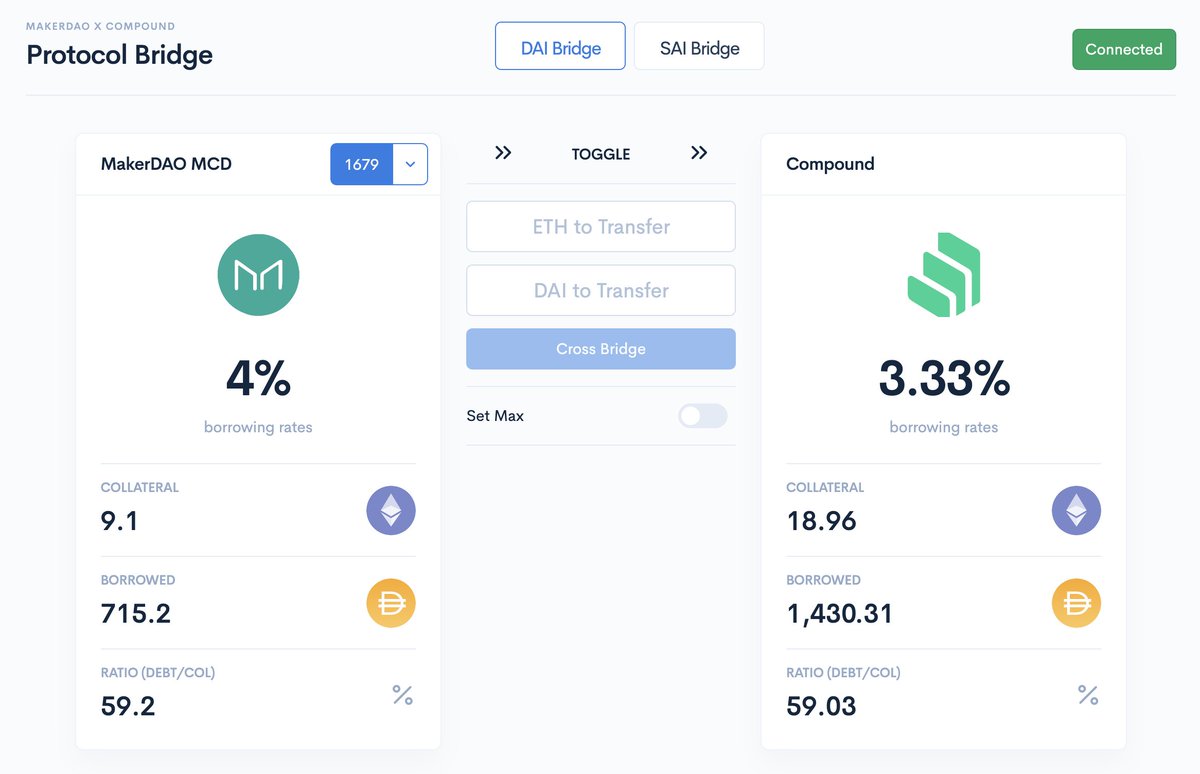
Task: Click the Compound ratio value 59.03
Action: point(822,706)
